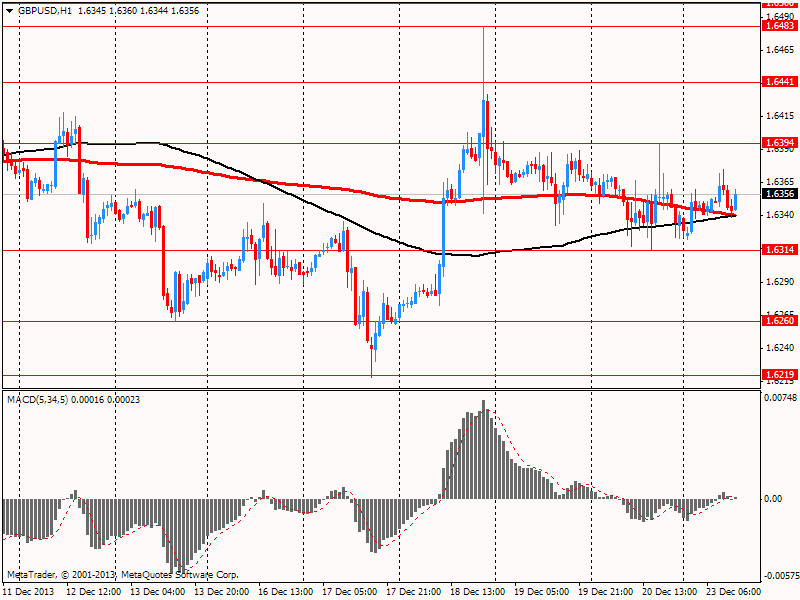Click the horizontal red line at 1.6441

coord(382,82)
